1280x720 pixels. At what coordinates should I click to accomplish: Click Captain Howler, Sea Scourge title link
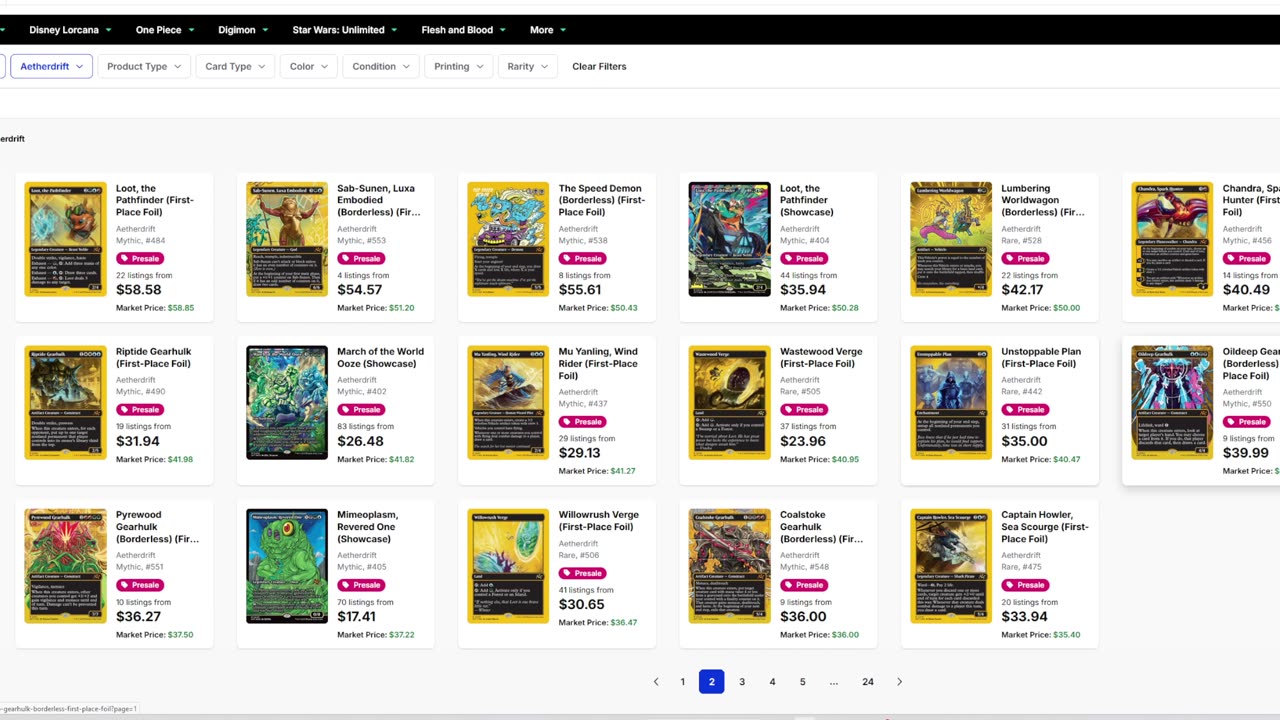1045,527
